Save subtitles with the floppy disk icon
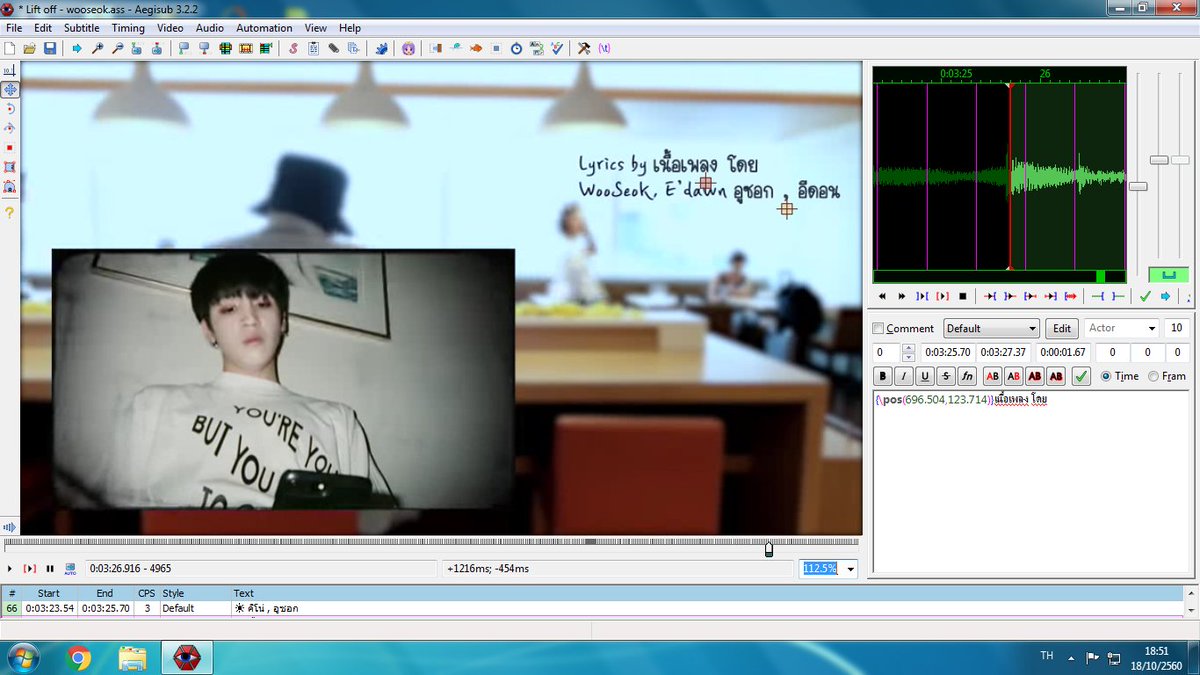The height and width of the screenshot is (675, 1200). tap(49, 48)
